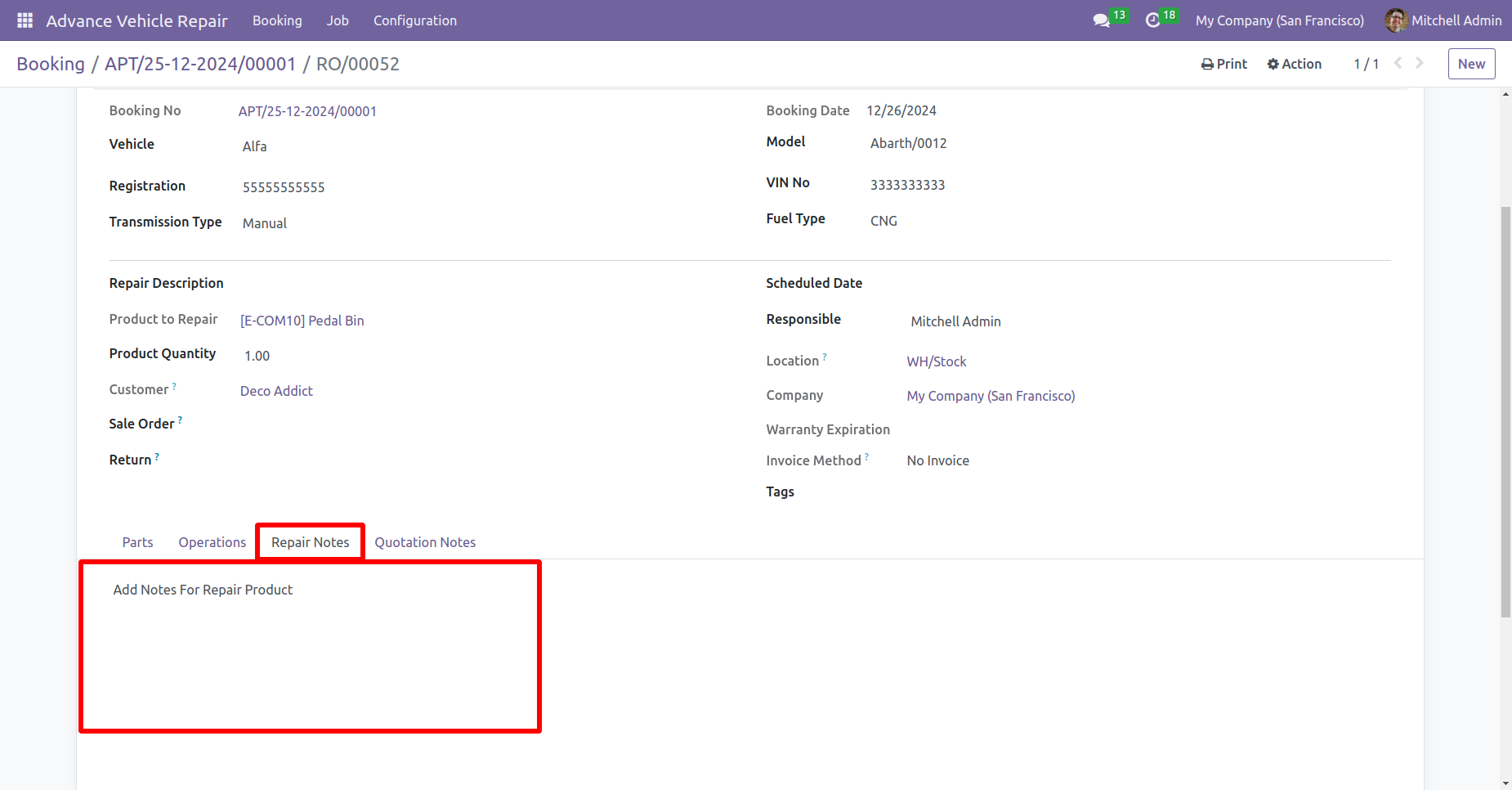Click the Responsible field Mitchell Admin

955,321
